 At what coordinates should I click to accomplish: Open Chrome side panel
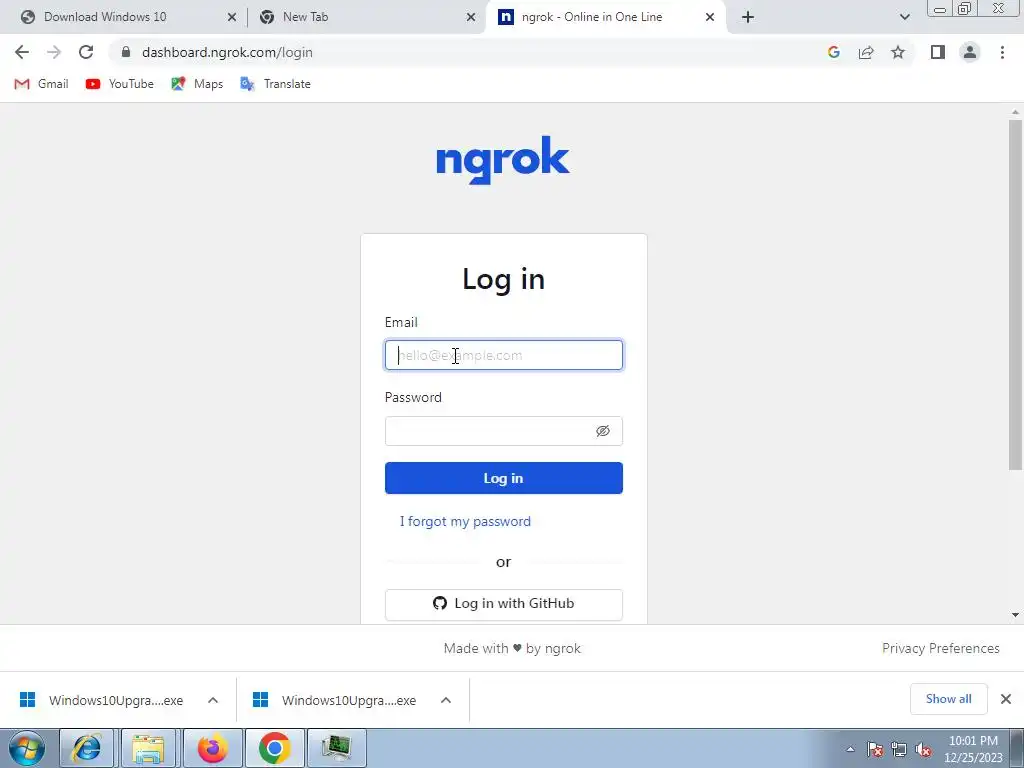938,52
